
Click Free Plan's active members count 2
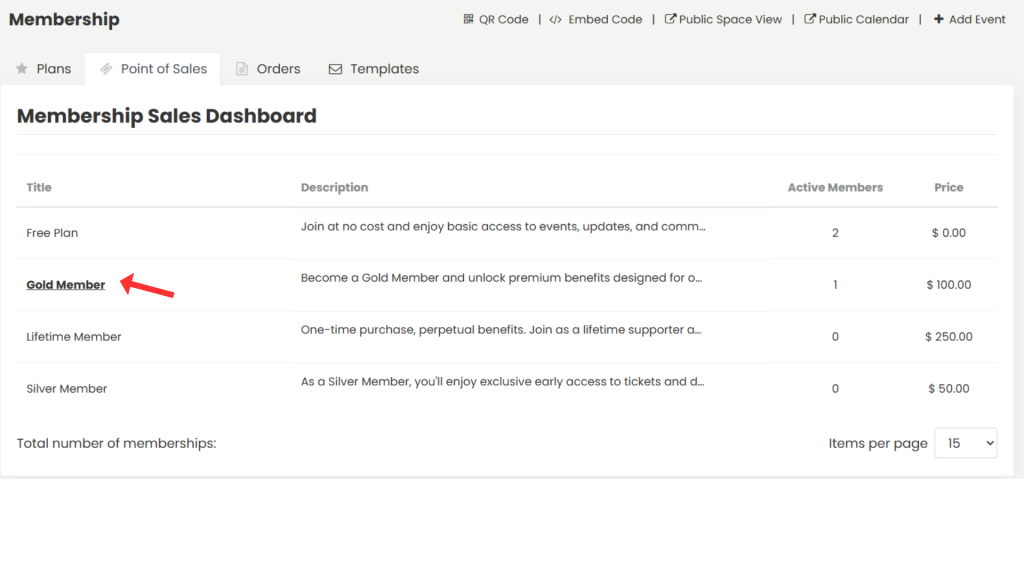pyautogui.click(x=835, y=233)
